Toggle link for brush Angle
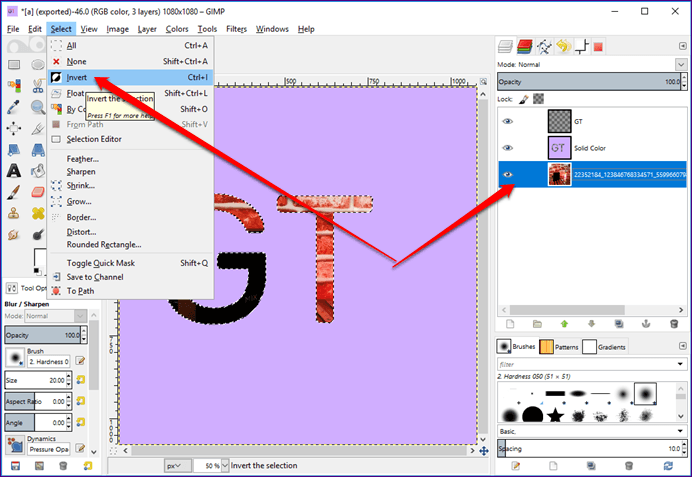 click(x=80, y=422)
